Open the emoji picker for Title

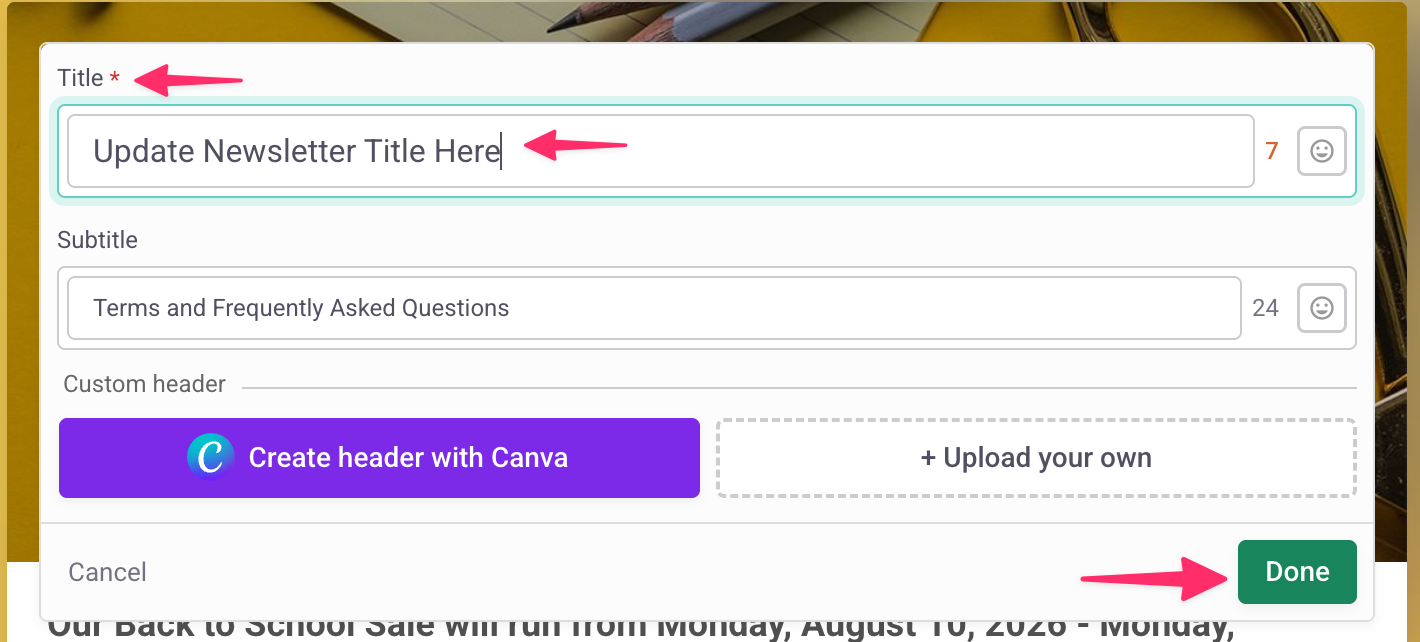click(1321, 151)
